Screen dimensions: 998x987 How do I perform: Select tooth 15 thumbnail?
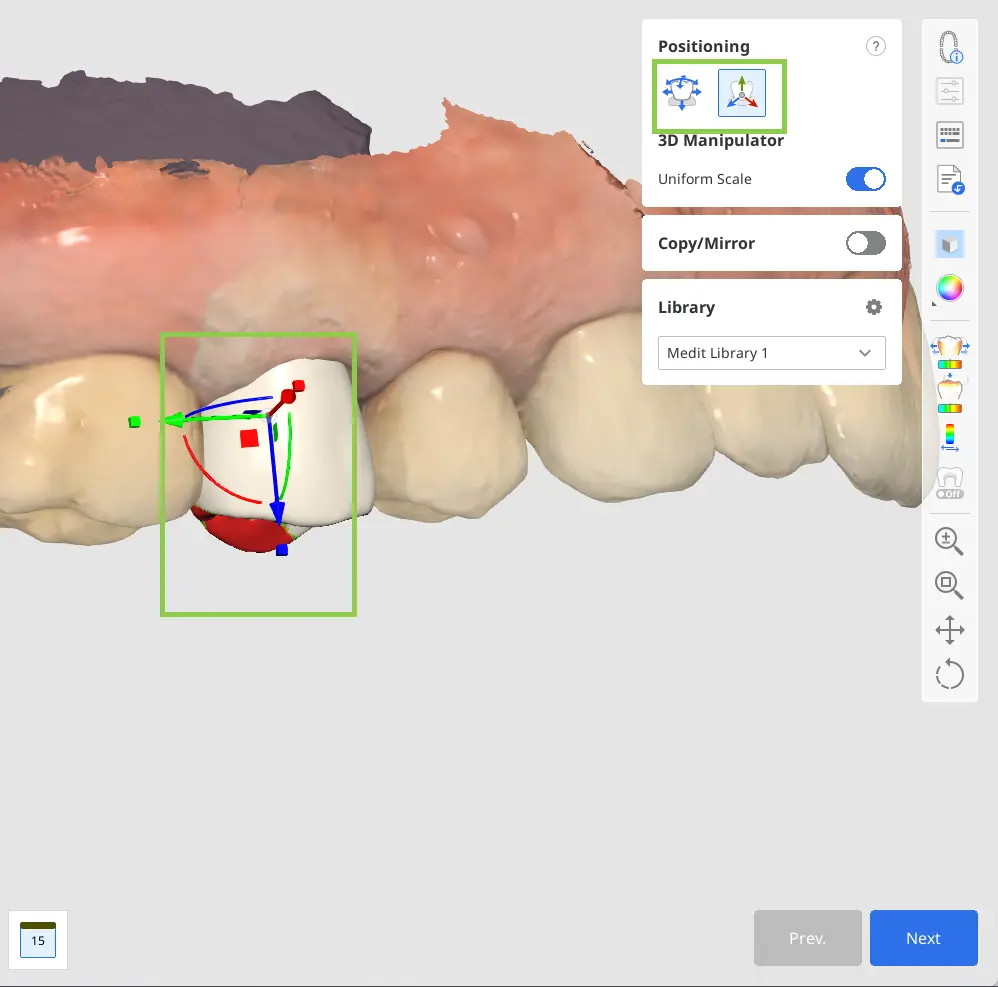coord(38,940)
